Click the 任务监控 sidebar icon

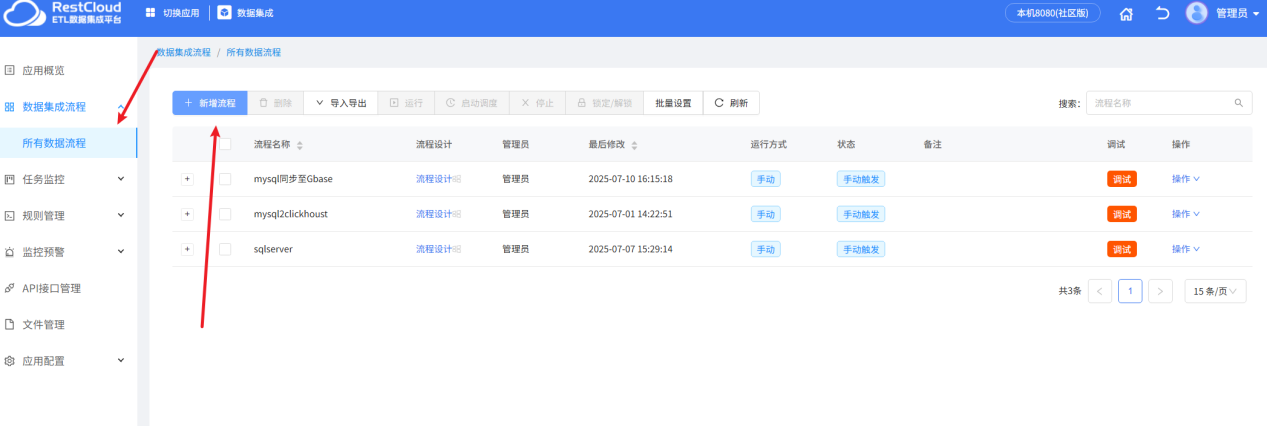10,180
